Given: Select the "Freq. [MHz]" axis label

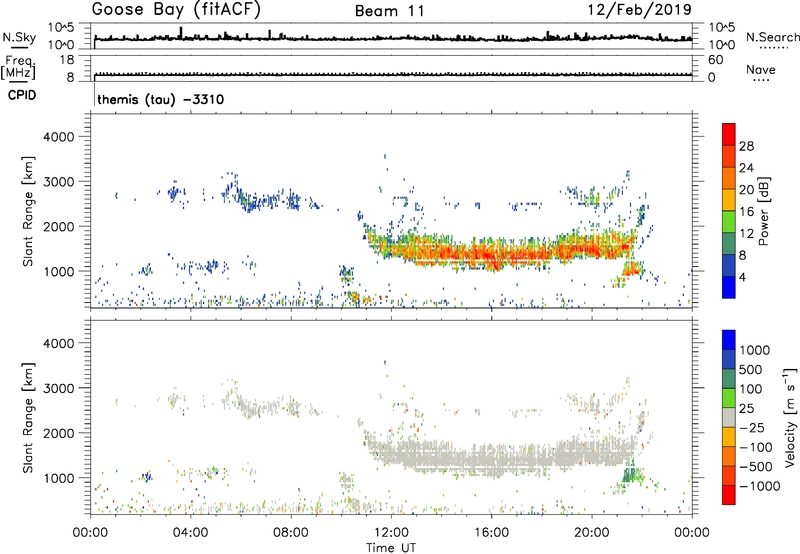Looking at the screenshot, I should (19, 68).
